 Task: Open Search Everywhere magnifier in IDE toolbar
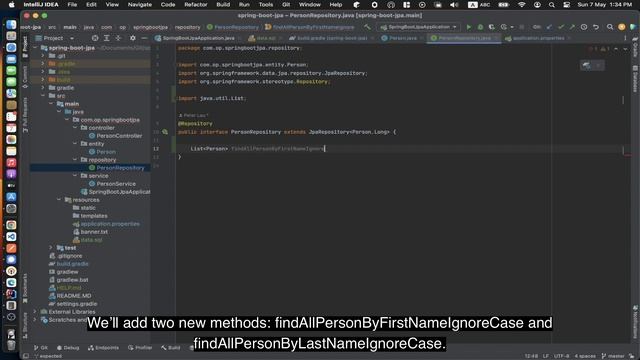tap(610, 27)
